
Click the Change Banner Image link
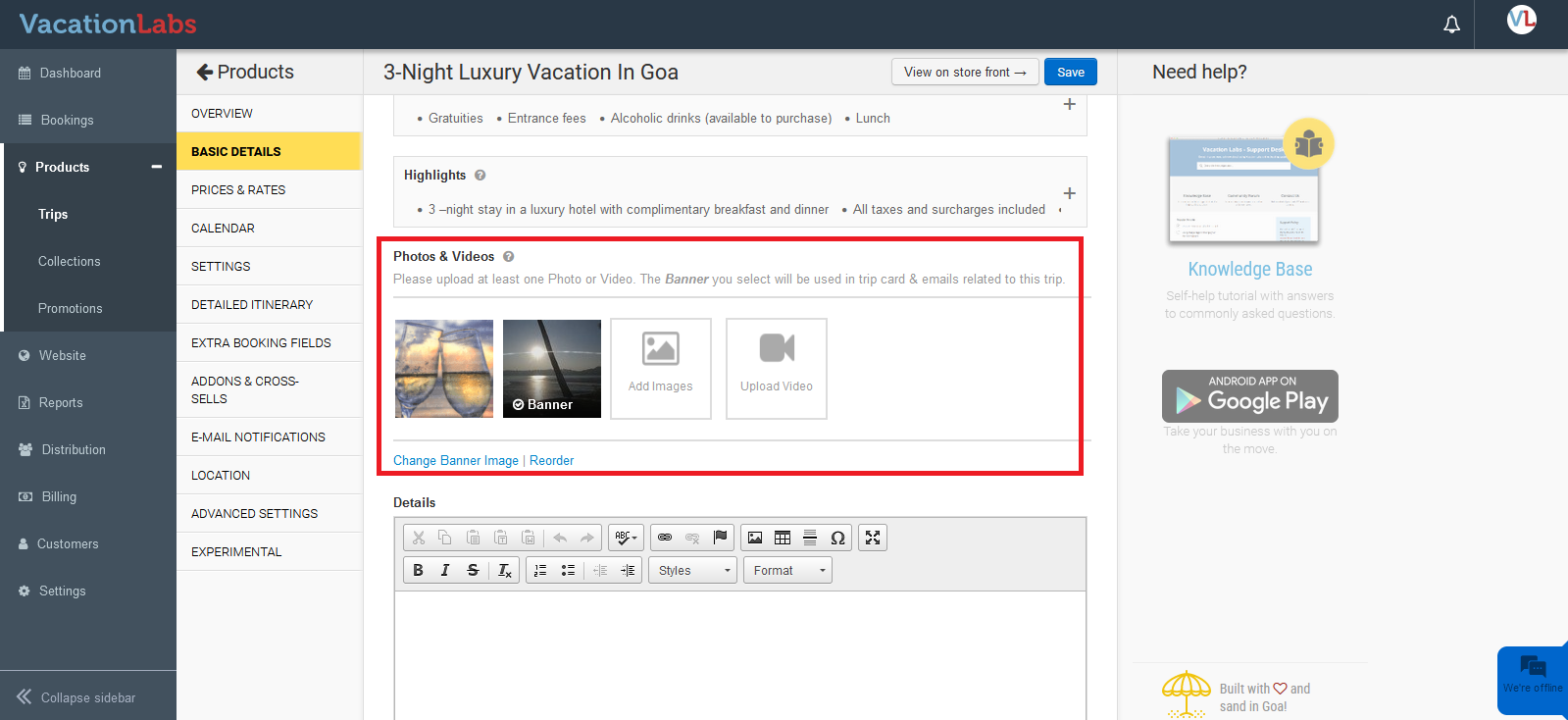(x=456, y=460)
